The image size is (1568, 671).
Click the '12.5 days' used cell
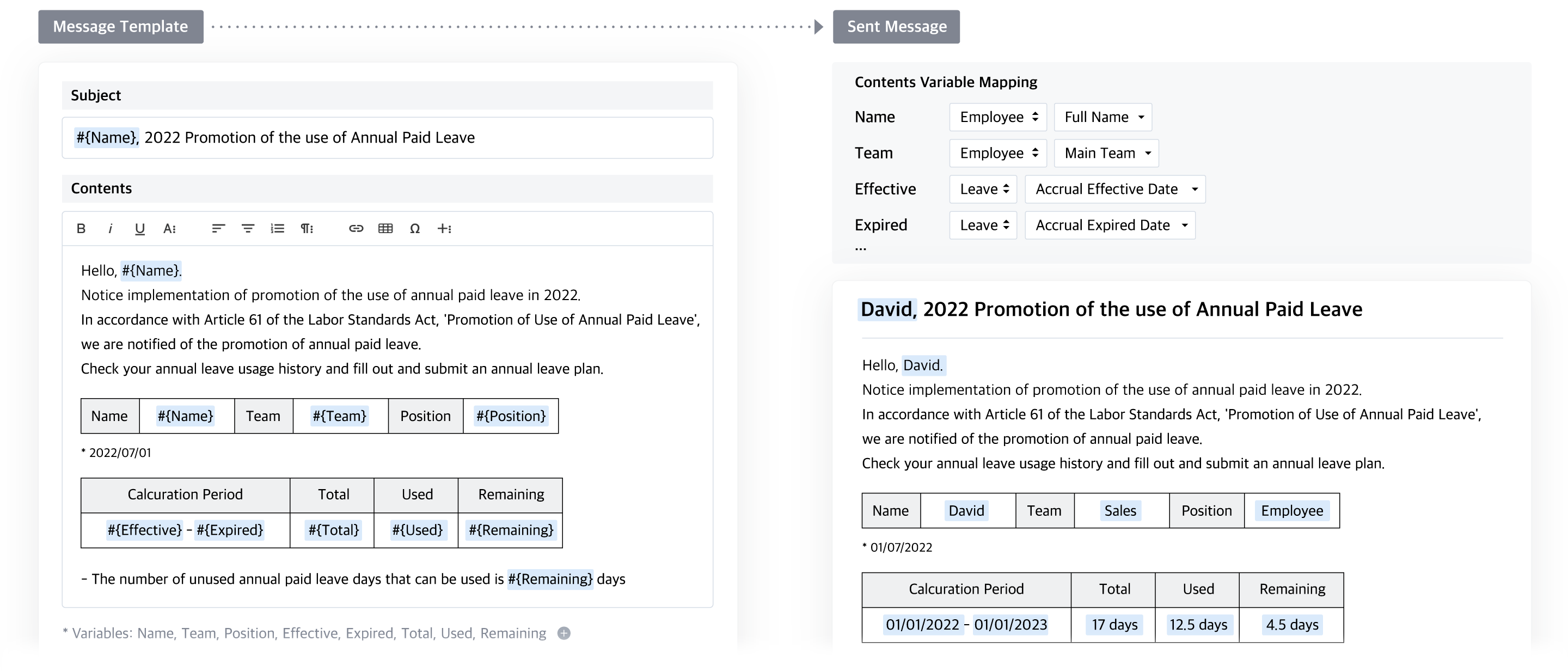point(1198,625)
